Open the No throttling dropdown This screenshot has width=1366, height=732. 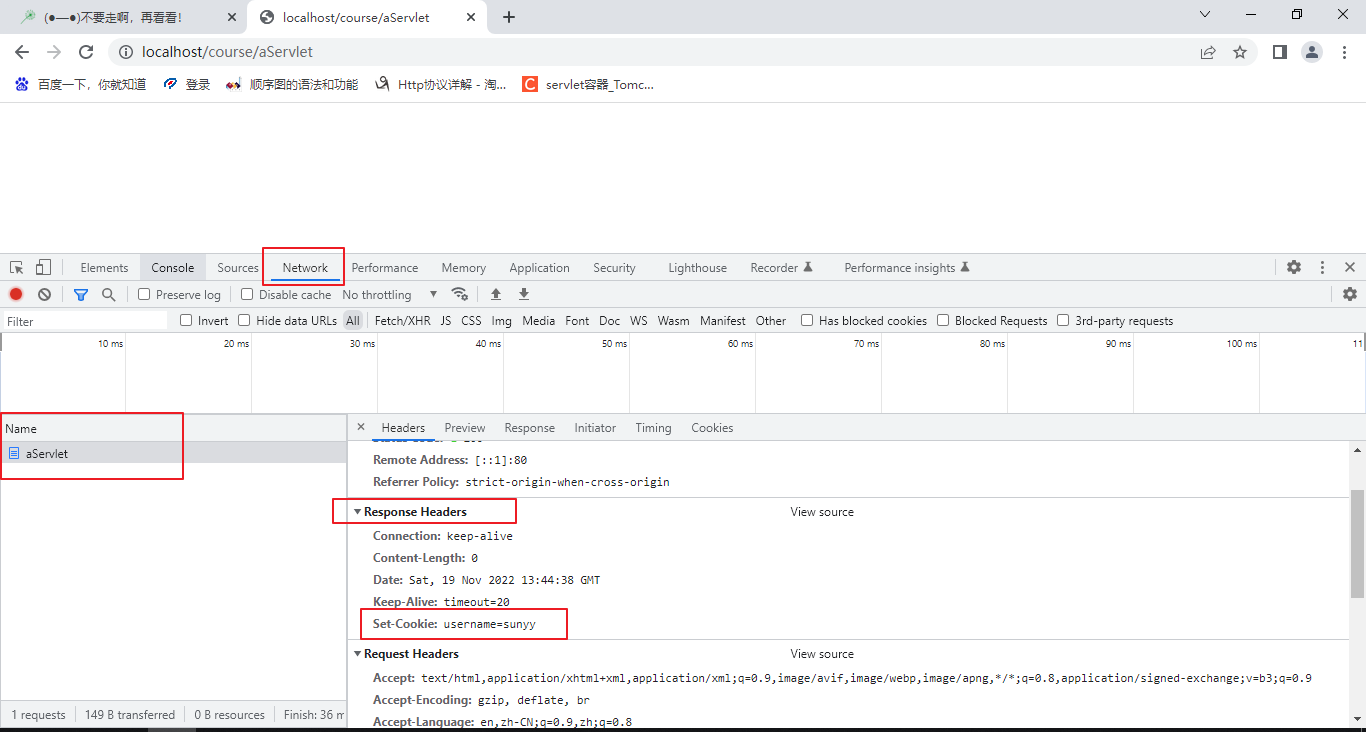(x=390, y=295)
